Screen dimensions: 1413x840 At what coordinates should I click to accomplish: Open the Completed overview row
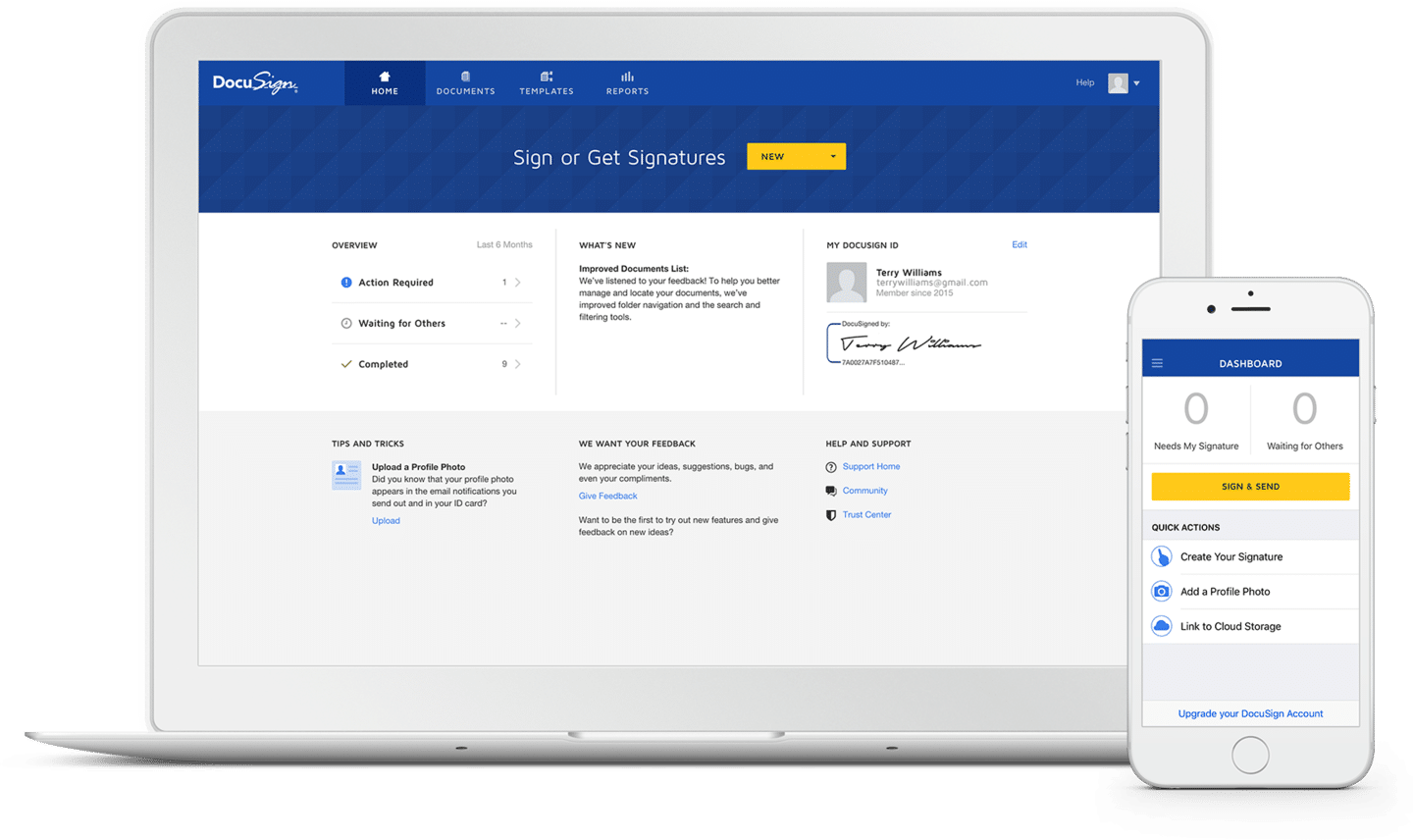click(x=432, y=364)
